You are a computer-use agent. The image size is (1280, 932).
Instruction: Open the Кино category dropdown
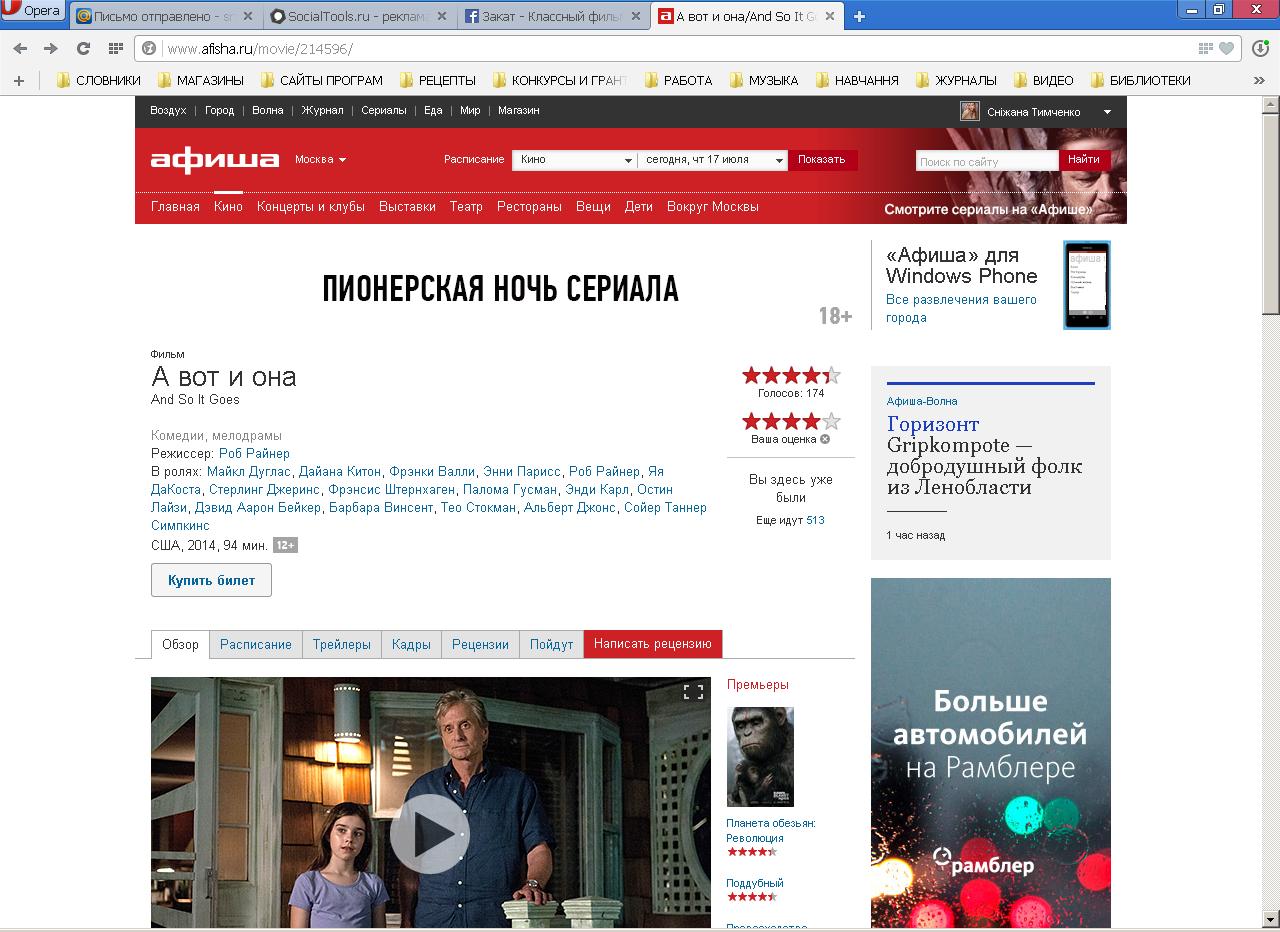click(x=574, y=160)
